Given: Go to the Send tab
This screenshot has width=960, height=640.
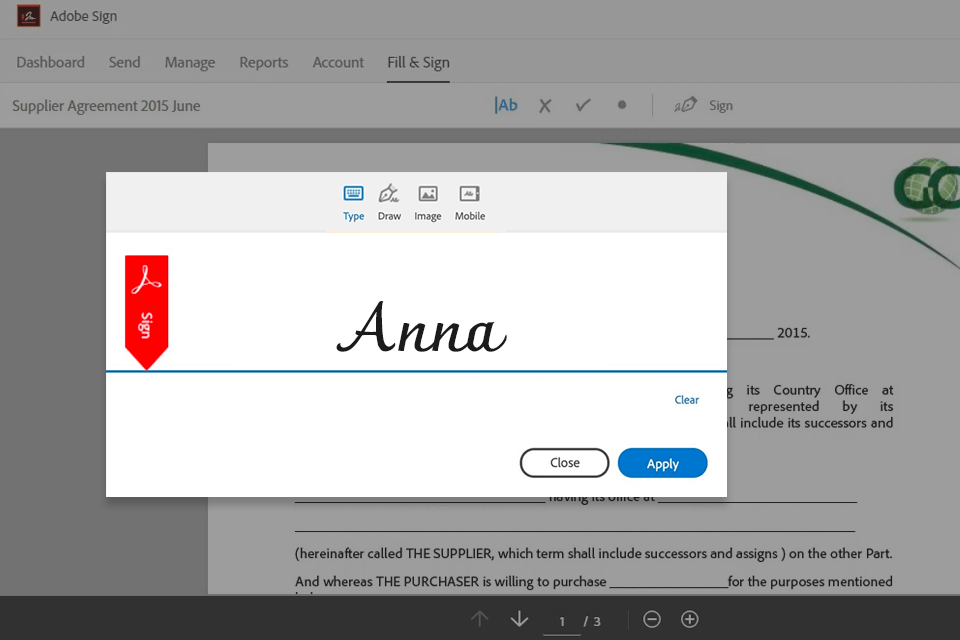Looking at the screenshot, I should click(124, 62).
